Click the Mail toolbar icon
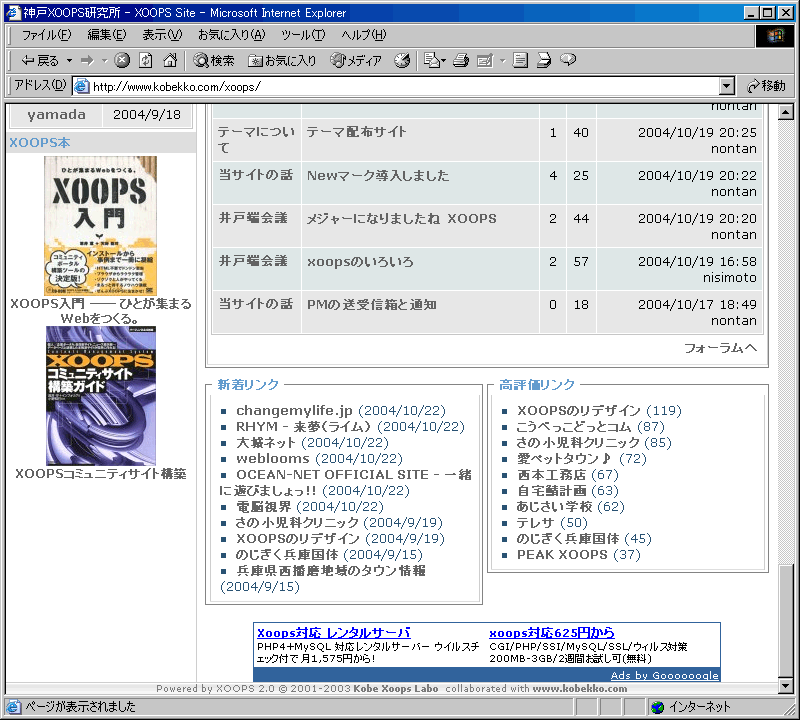 pos(434,60)
